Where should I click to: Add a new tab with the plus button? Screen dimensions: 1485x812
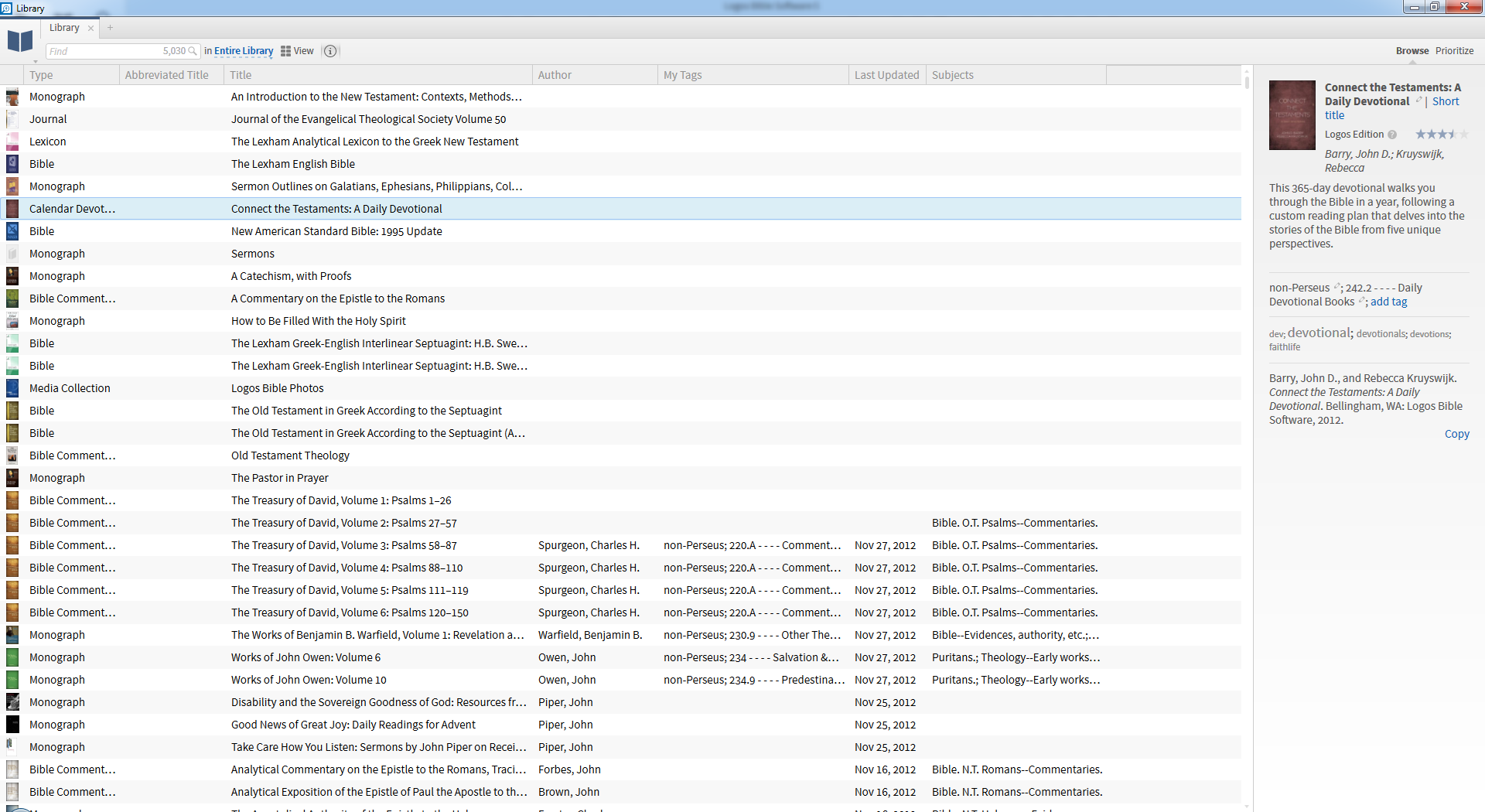[110, 28]
